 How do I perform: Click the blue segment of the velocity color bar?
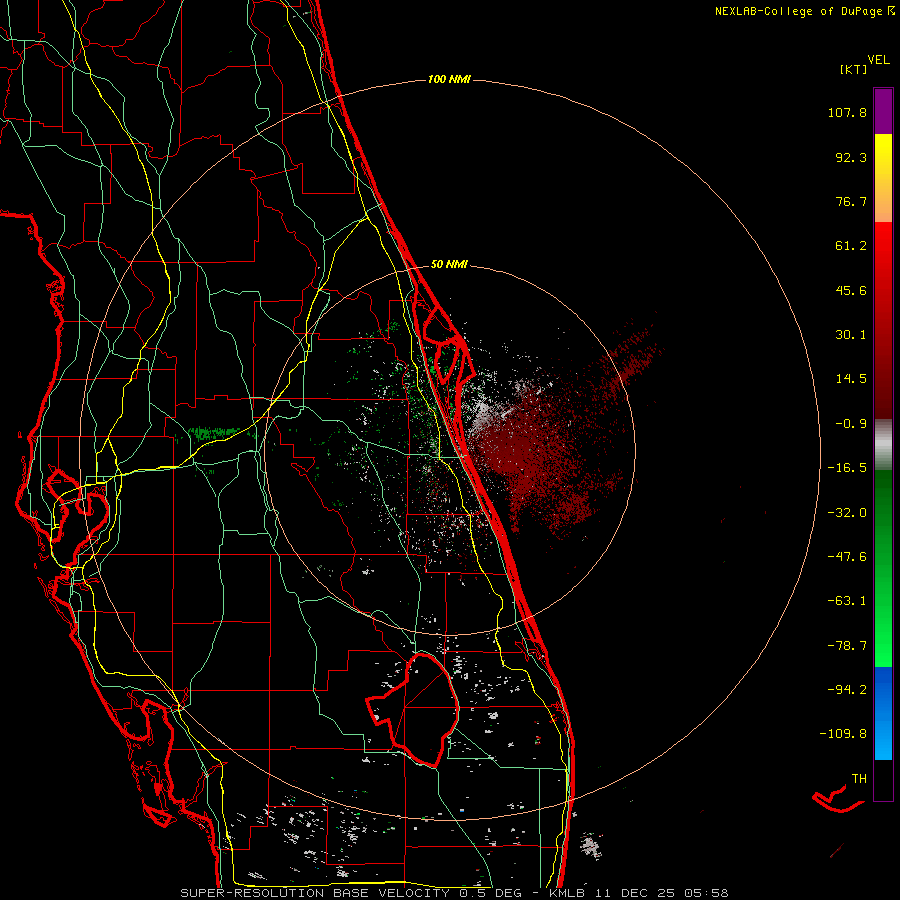[883, 713]
